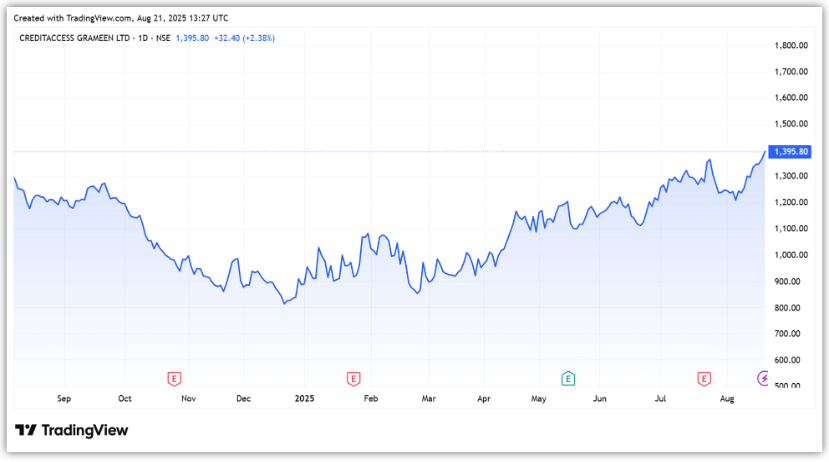Click the Jun label on the time axis

tap(600, 399)
